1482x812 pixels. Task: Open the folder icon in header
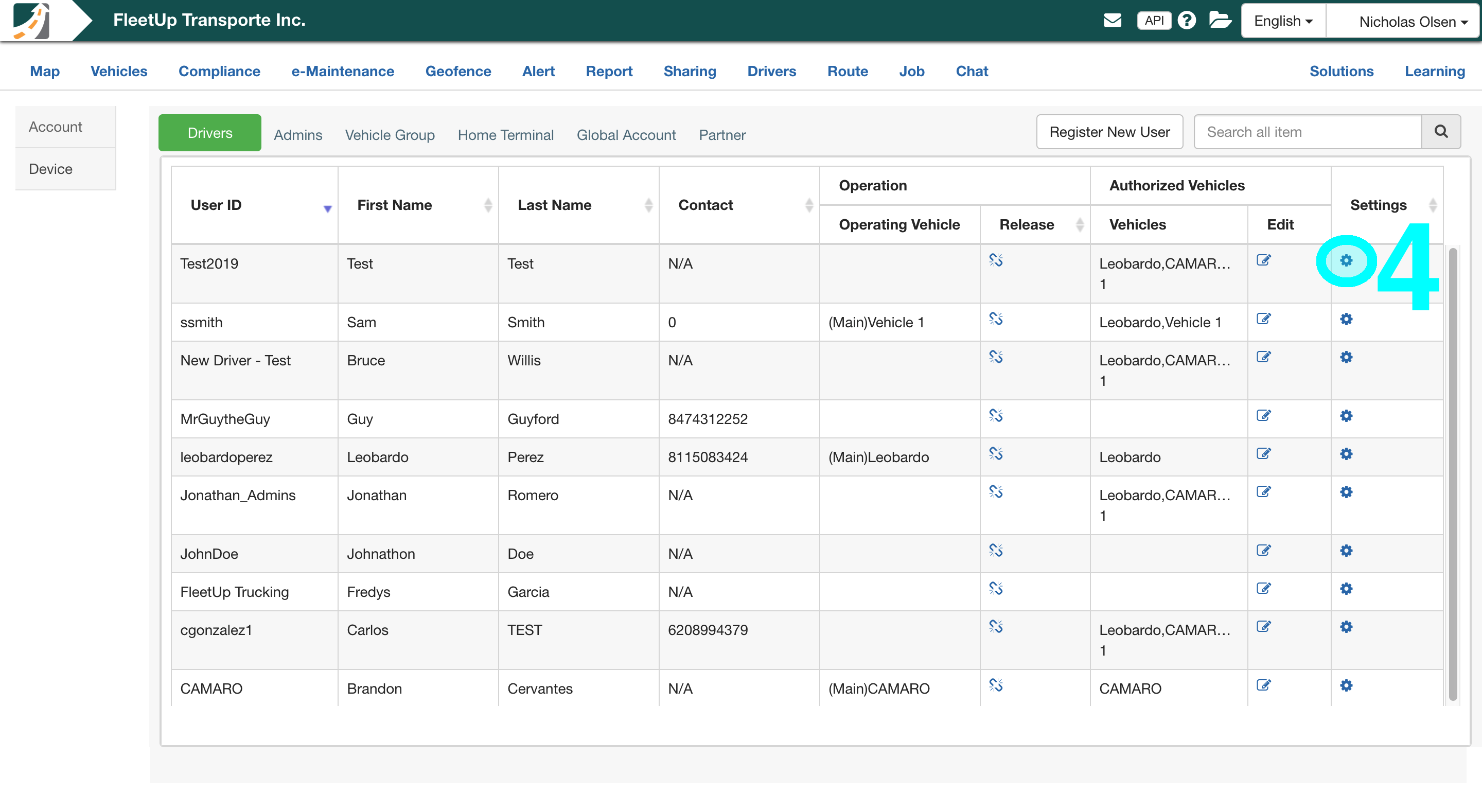tap(1220, 21)
